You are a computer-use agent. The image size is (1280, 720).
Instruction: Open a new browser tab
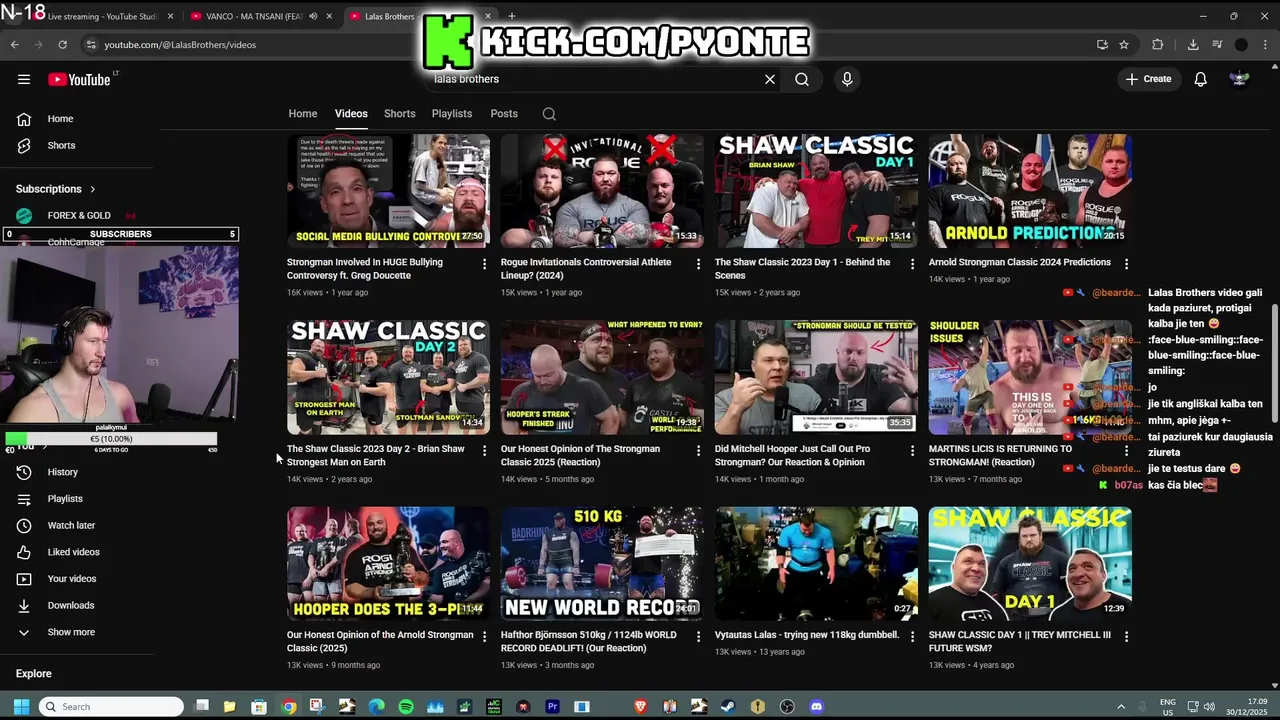pyautogui.click(x=511, y=16)
